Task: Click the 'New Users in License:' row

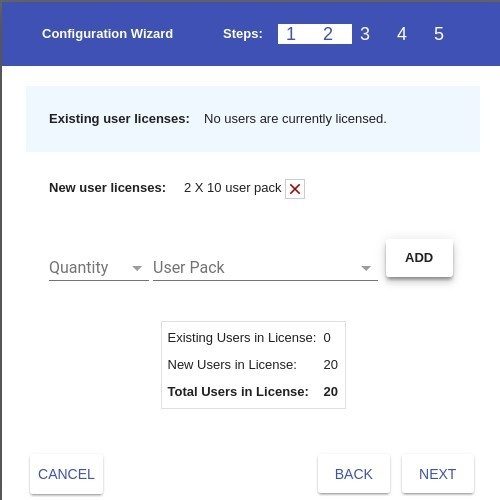Action: coord(253,365)
